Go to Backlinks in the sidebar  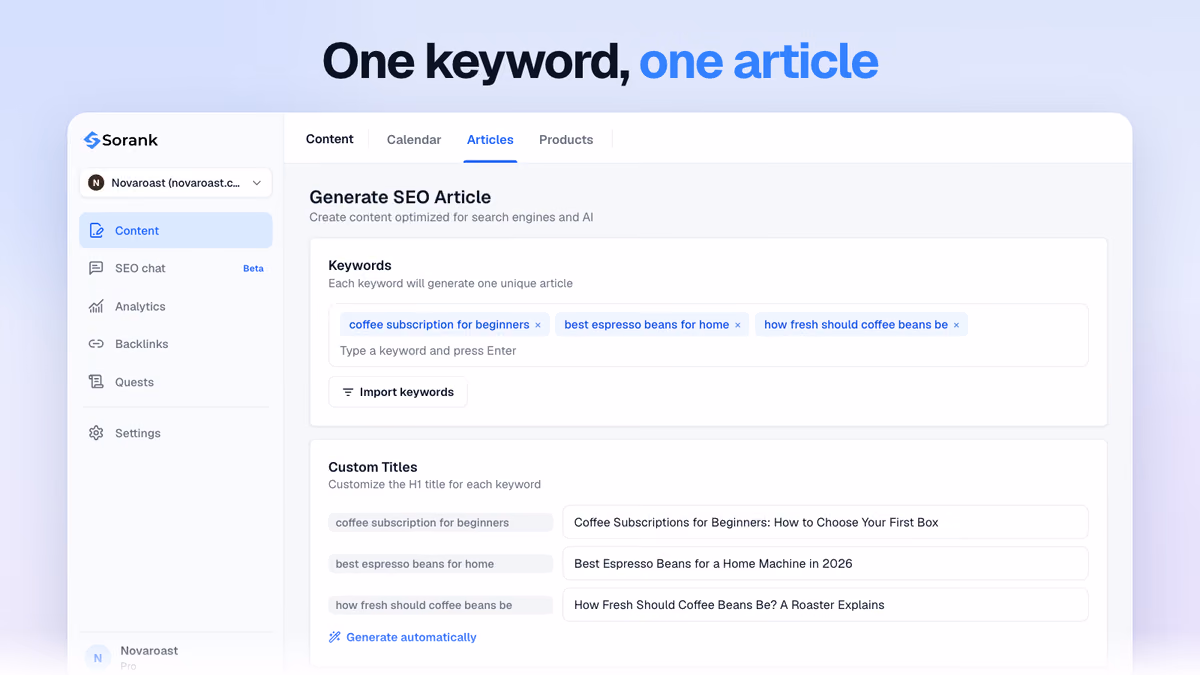point(176,344)
